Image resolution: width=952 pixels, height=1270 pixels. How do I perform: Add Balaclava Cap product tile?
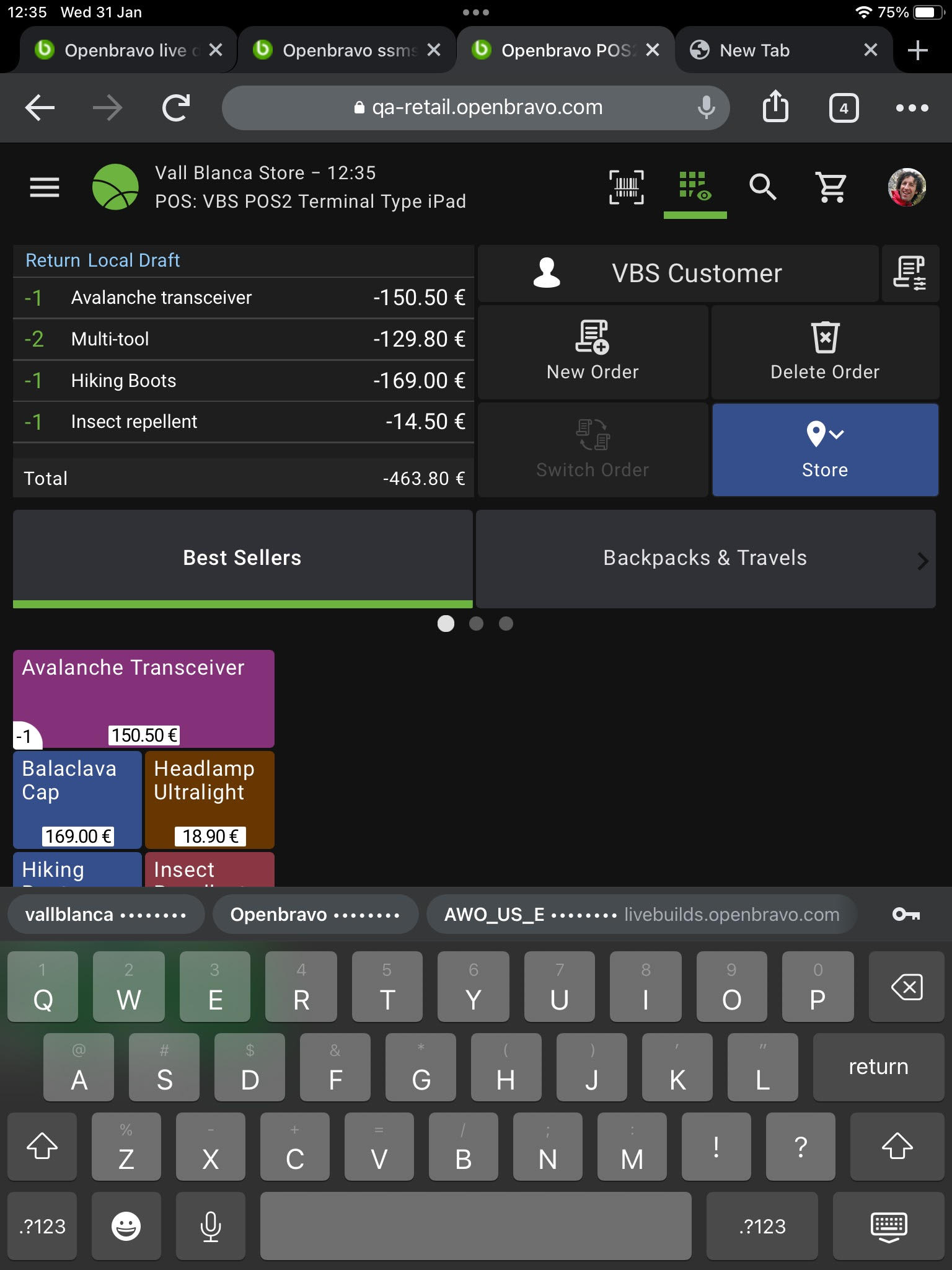[77, 800]
